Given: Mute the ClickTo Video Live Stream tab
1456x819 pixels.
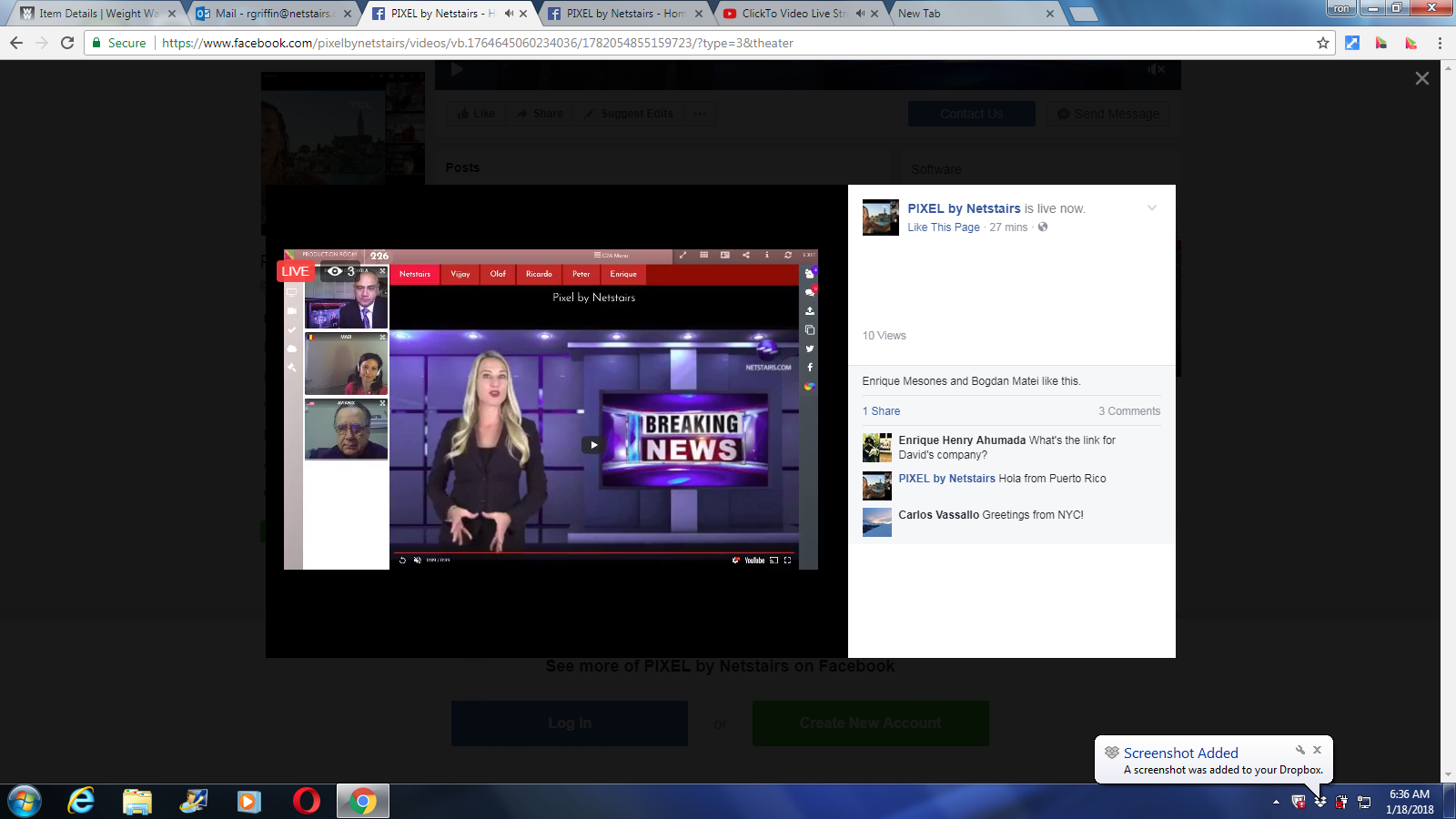Looking at the screenshot, I should click(860, 14).
